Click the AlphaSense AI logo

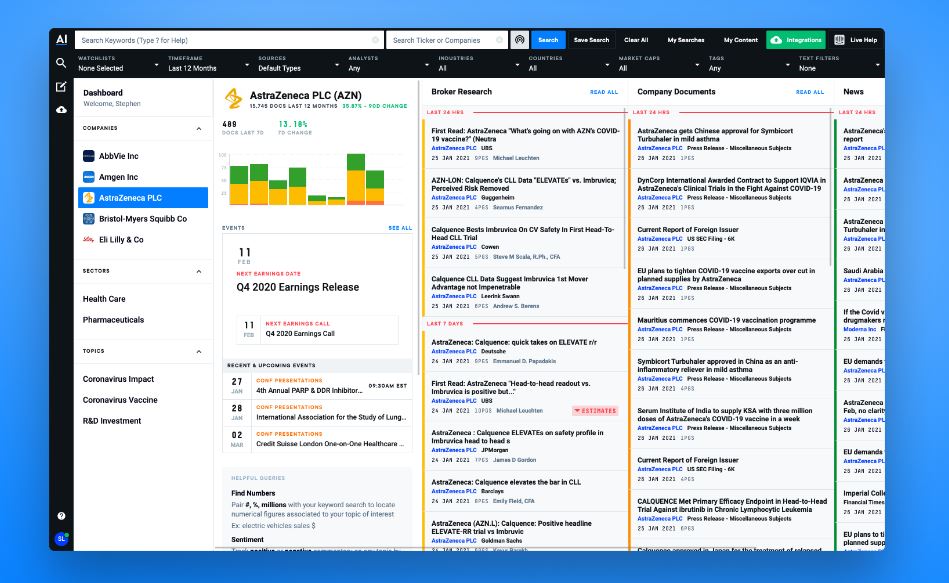tap(61, 39)
